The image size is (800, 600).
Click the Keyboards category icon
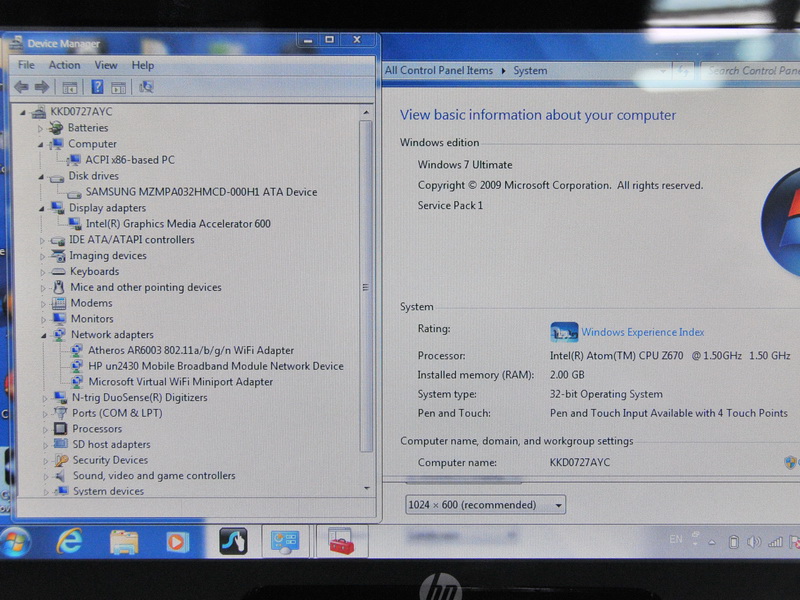tap(59, 271)
